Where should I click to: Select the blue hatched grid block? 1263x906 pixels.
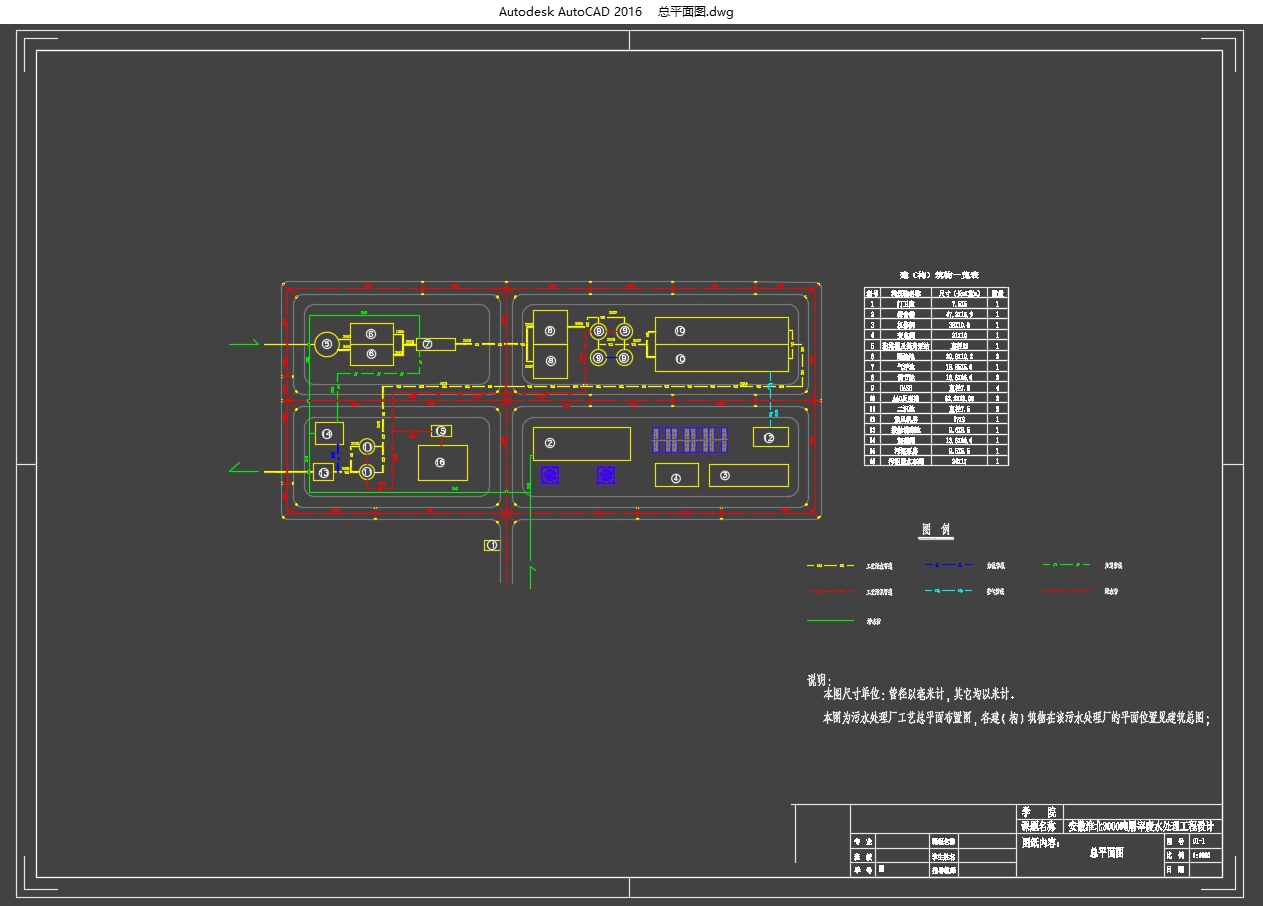click(690, 439)
